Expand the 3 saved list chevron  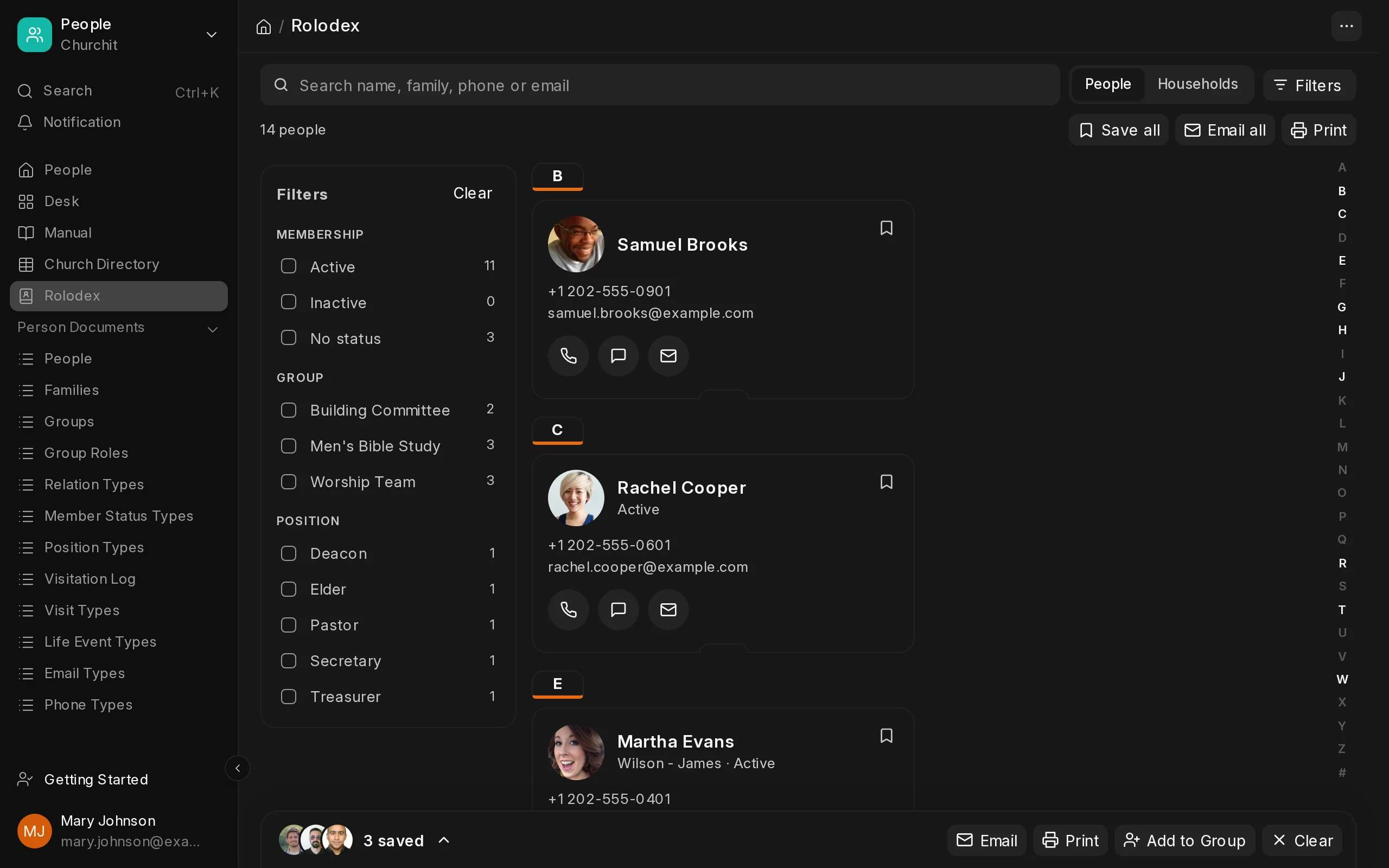coord(444,840)
